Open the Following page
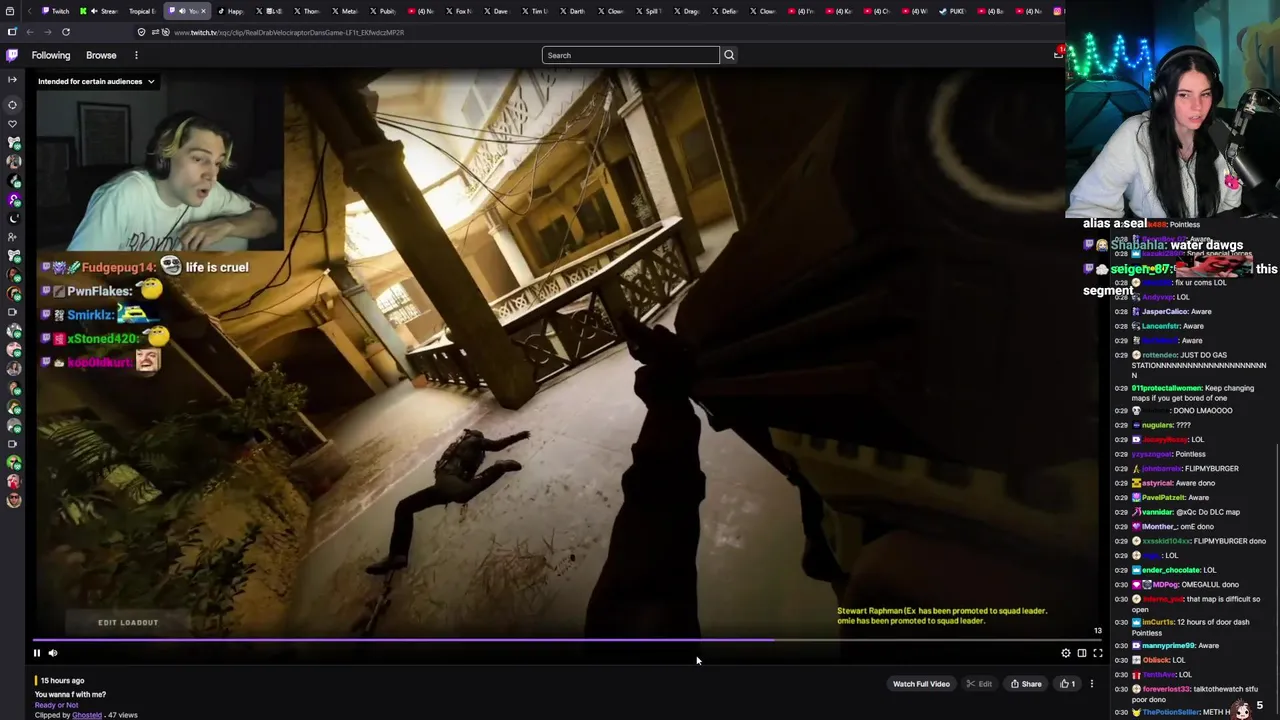Screen dimensions: 1280x720 click(x=51, y=55)
